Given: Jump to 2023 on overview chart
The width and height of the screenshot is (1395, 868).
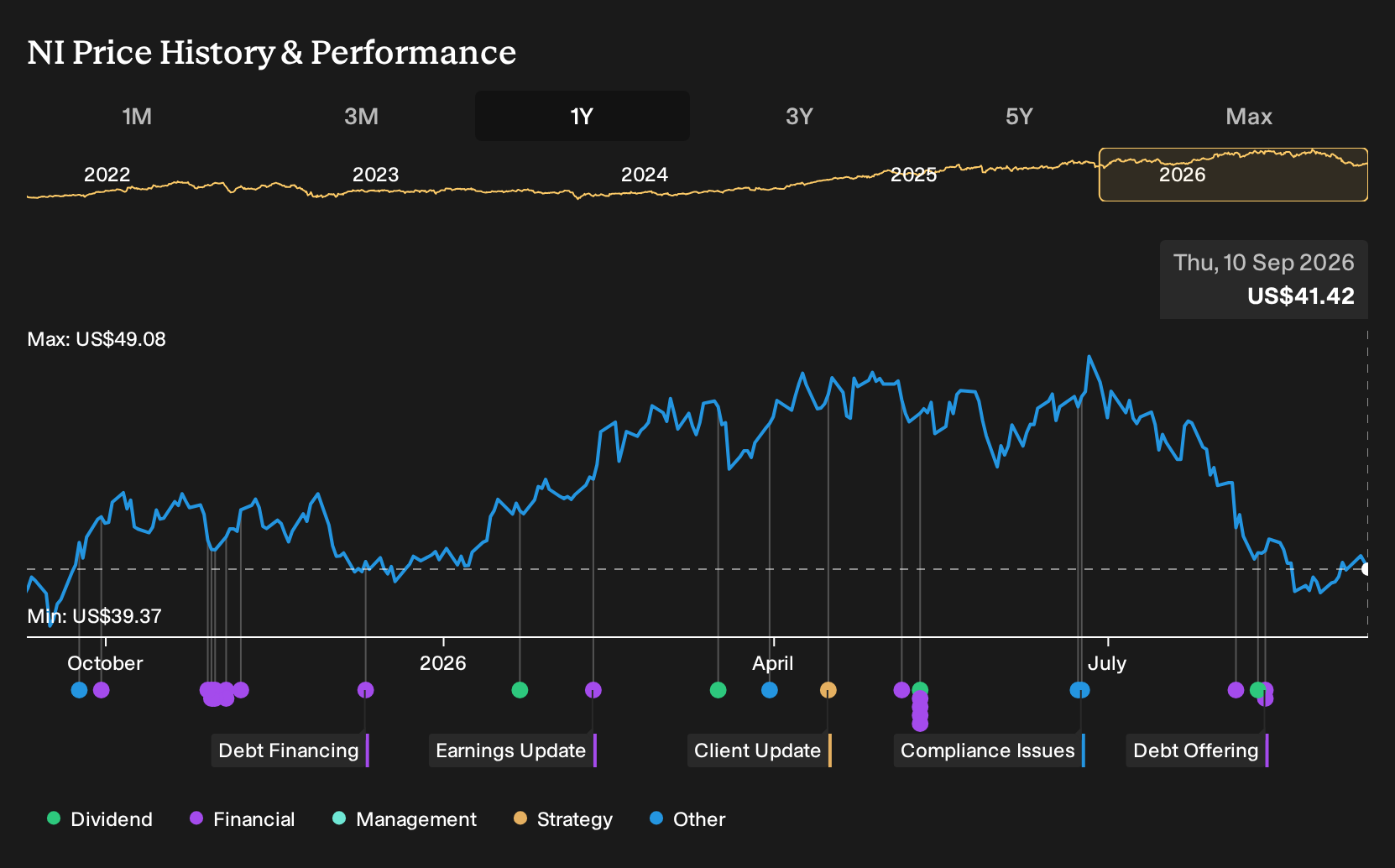Looking at the screenshot, I should tap(375, 175).
